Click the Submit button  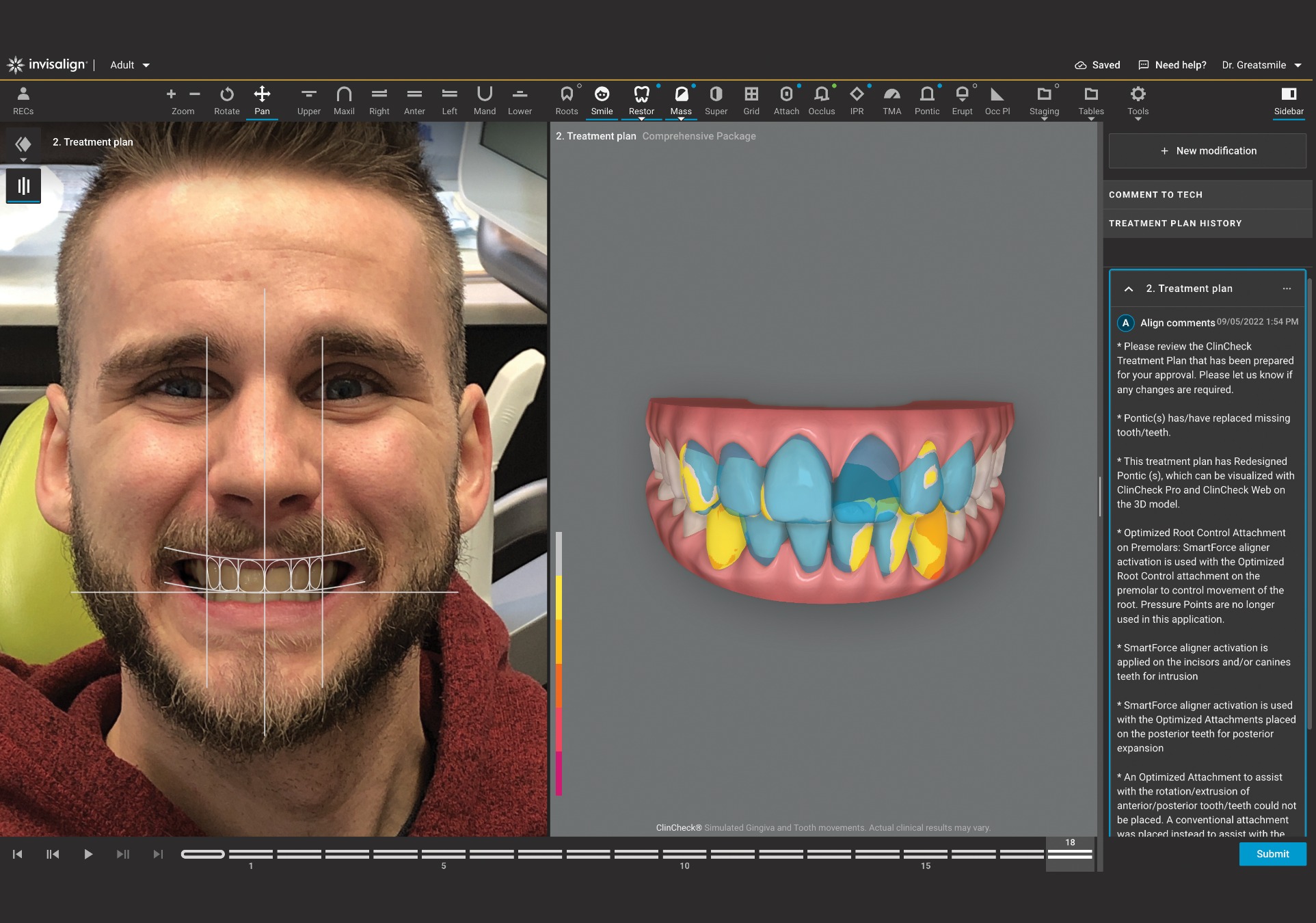point(1272,853)
